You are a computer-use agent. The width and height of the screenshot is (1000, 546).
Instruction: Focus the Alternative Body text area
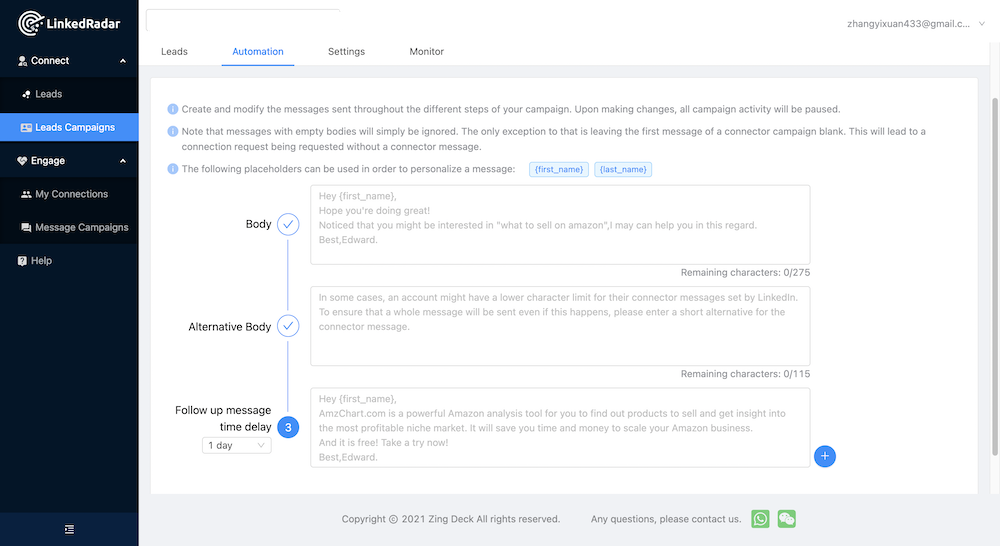click(x=560, y=326)
